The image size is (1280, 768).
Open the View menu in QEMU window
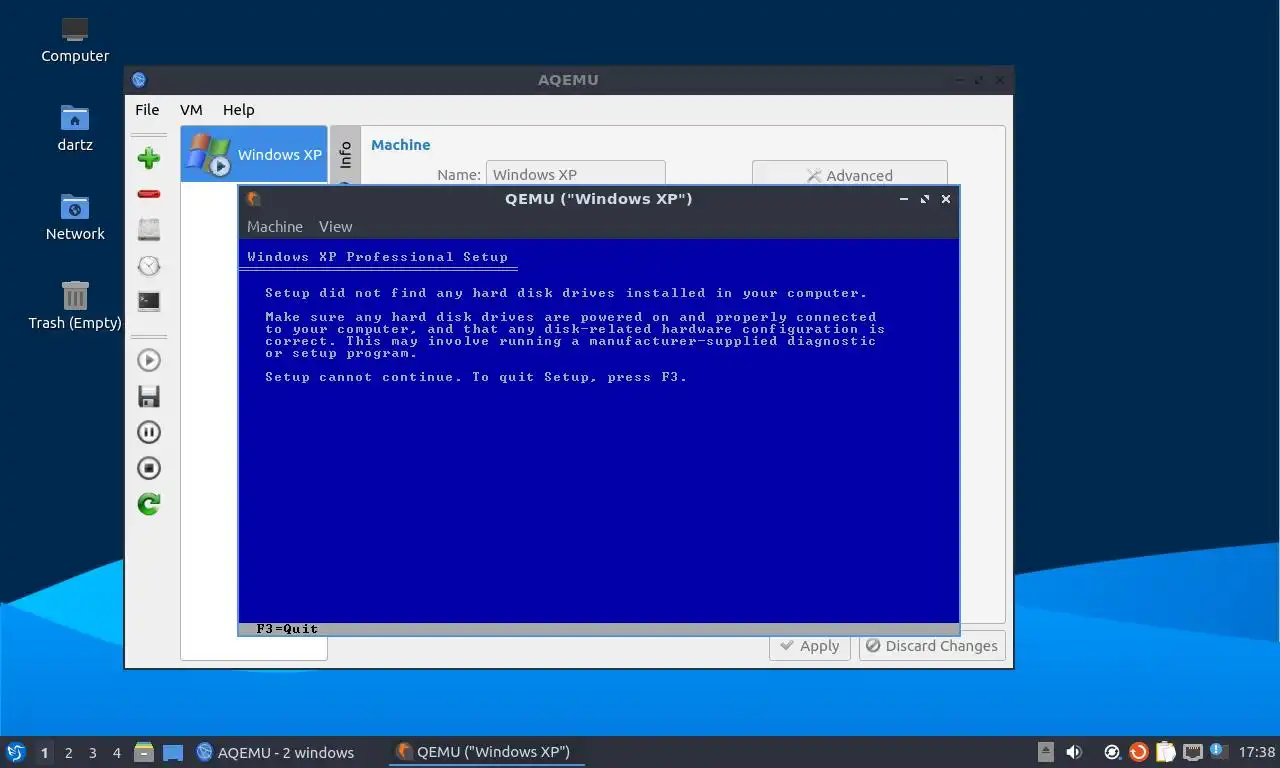pos(335,227)
